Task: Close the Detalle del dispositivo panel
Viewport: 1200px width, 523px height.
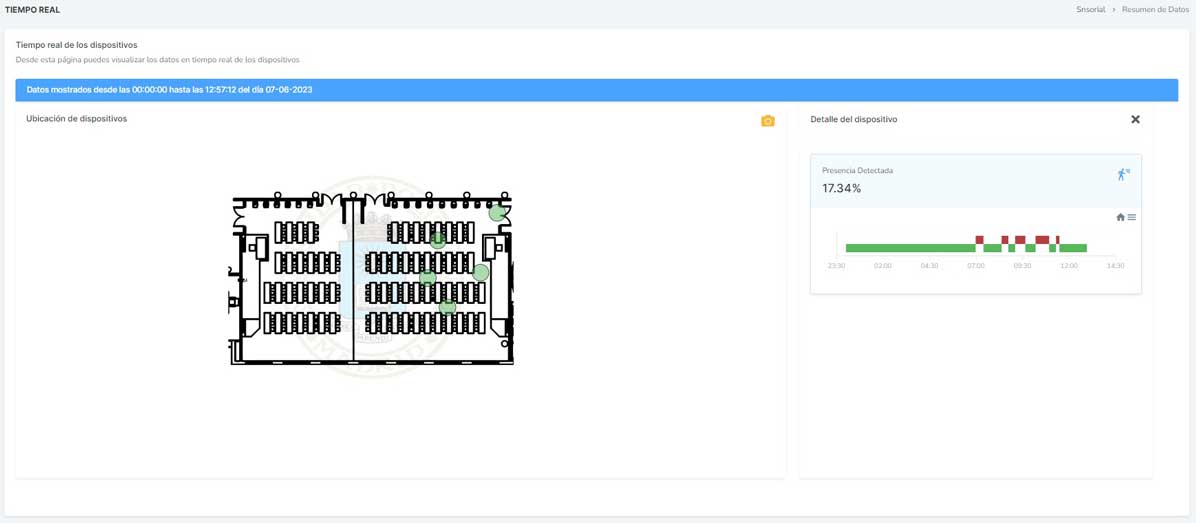Action: [x=1135, y=119]
